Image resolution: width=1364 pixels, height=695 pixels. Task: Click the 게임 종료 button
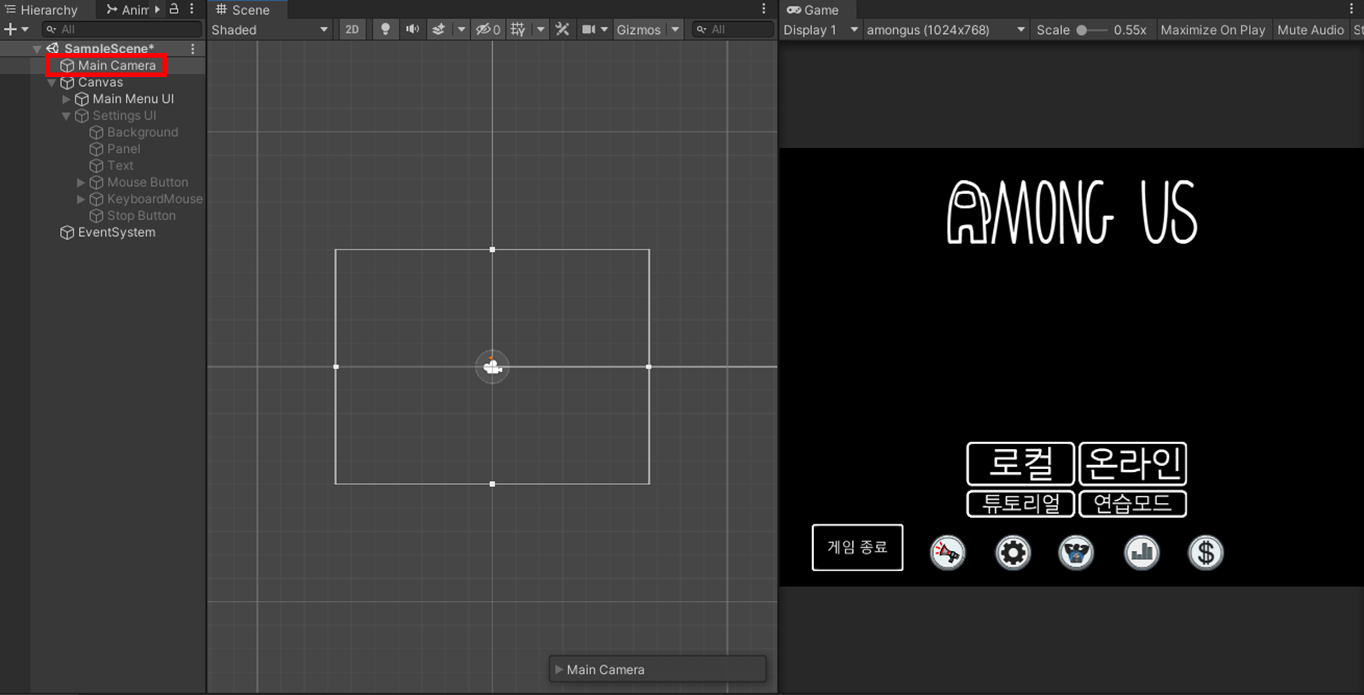pyautogui.click(x=857, y=547)
